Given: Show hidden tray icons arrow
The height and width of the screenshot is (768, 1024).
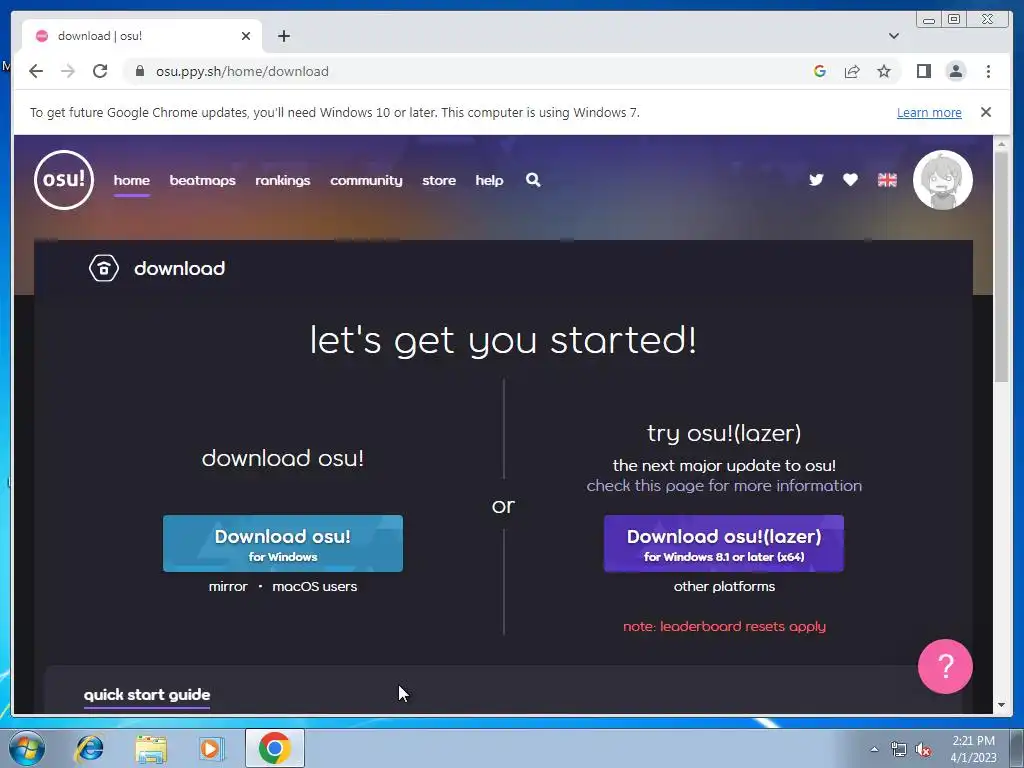Looking at the screenshot, I should [874, 749].
